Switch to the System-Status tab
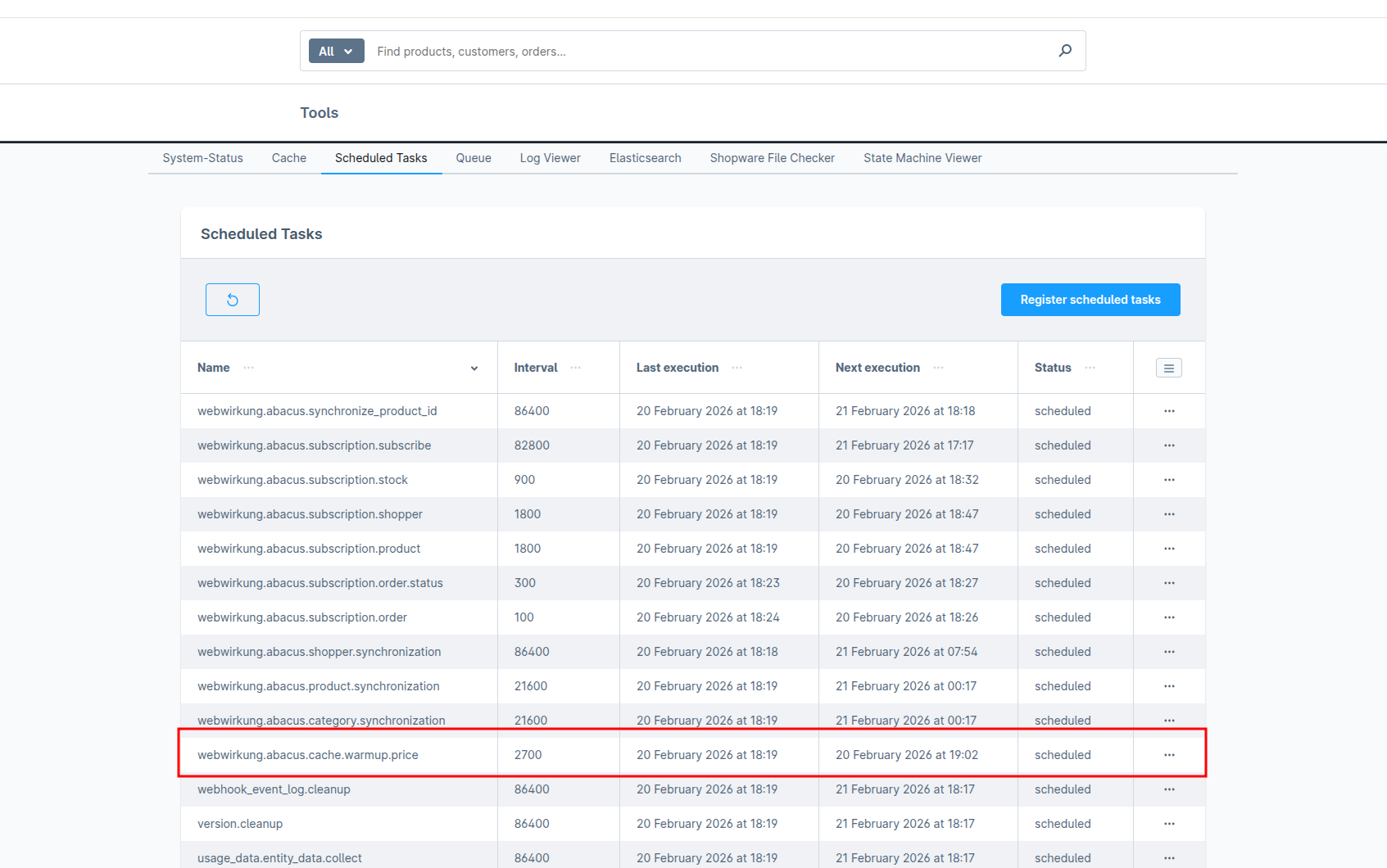The image size is (1387, 868). 202,158
